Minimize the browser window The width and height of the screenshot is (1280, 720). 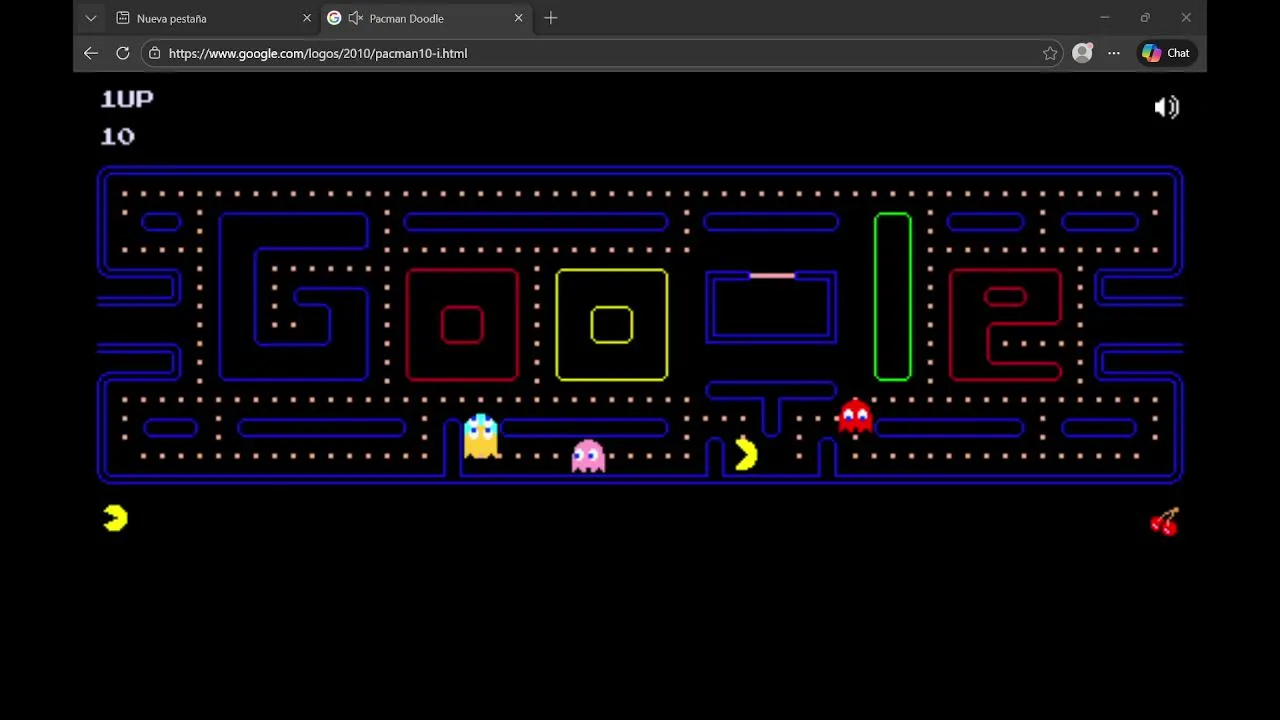point(1105,18)
